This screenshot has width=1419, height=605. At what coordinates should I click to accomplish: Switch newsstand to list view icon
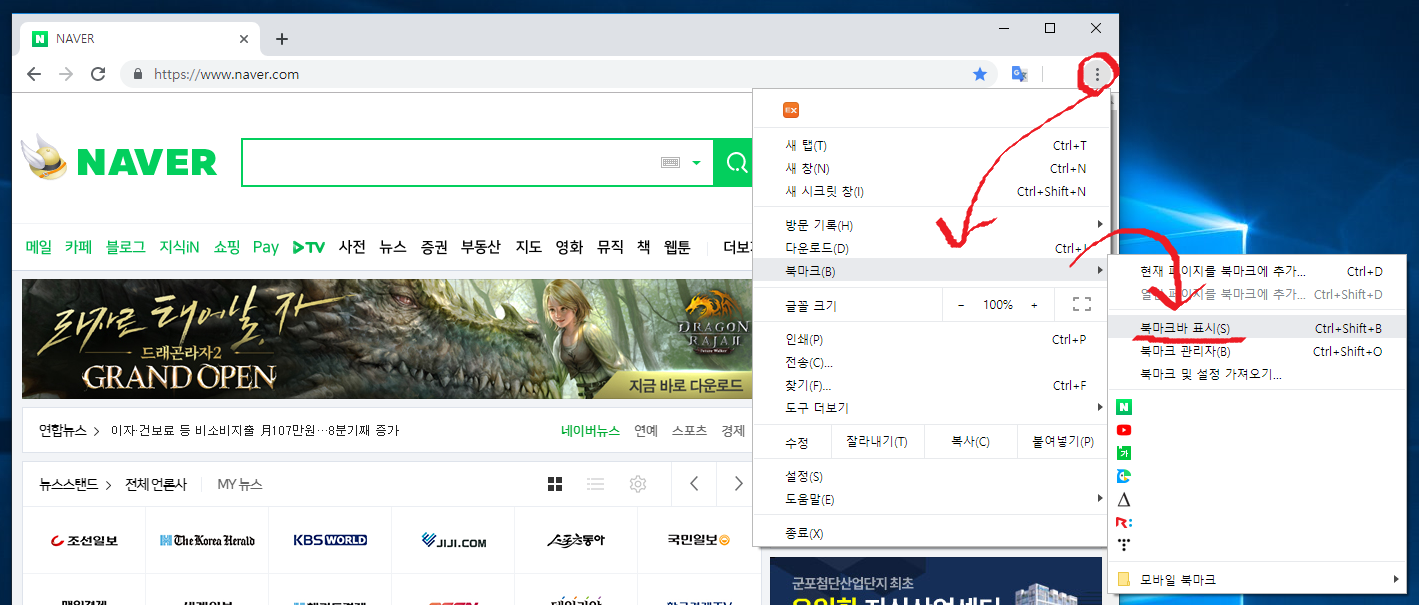(x=595, y=484)
